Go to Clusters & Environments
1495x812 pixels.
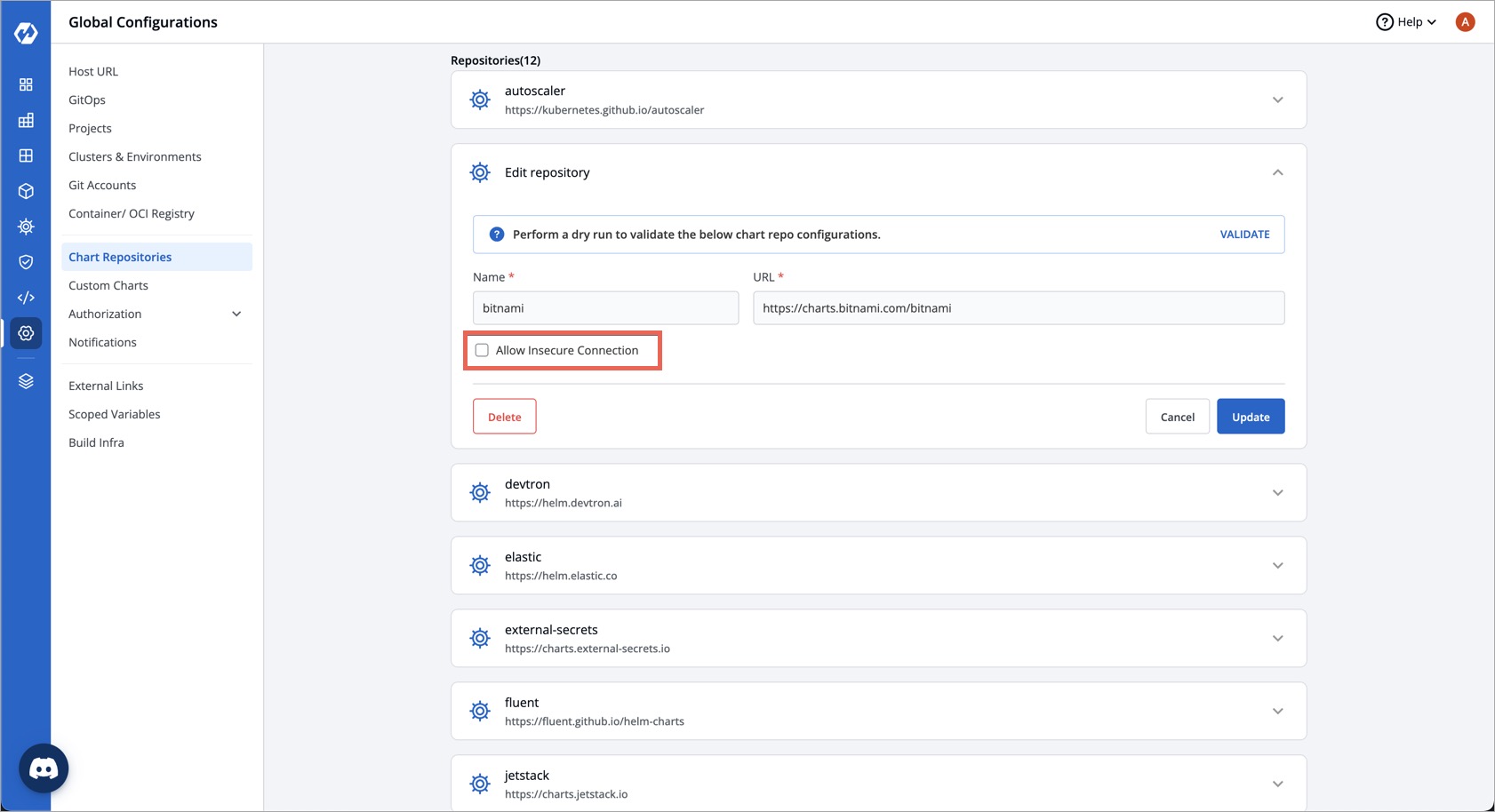[x=135, y=156]
